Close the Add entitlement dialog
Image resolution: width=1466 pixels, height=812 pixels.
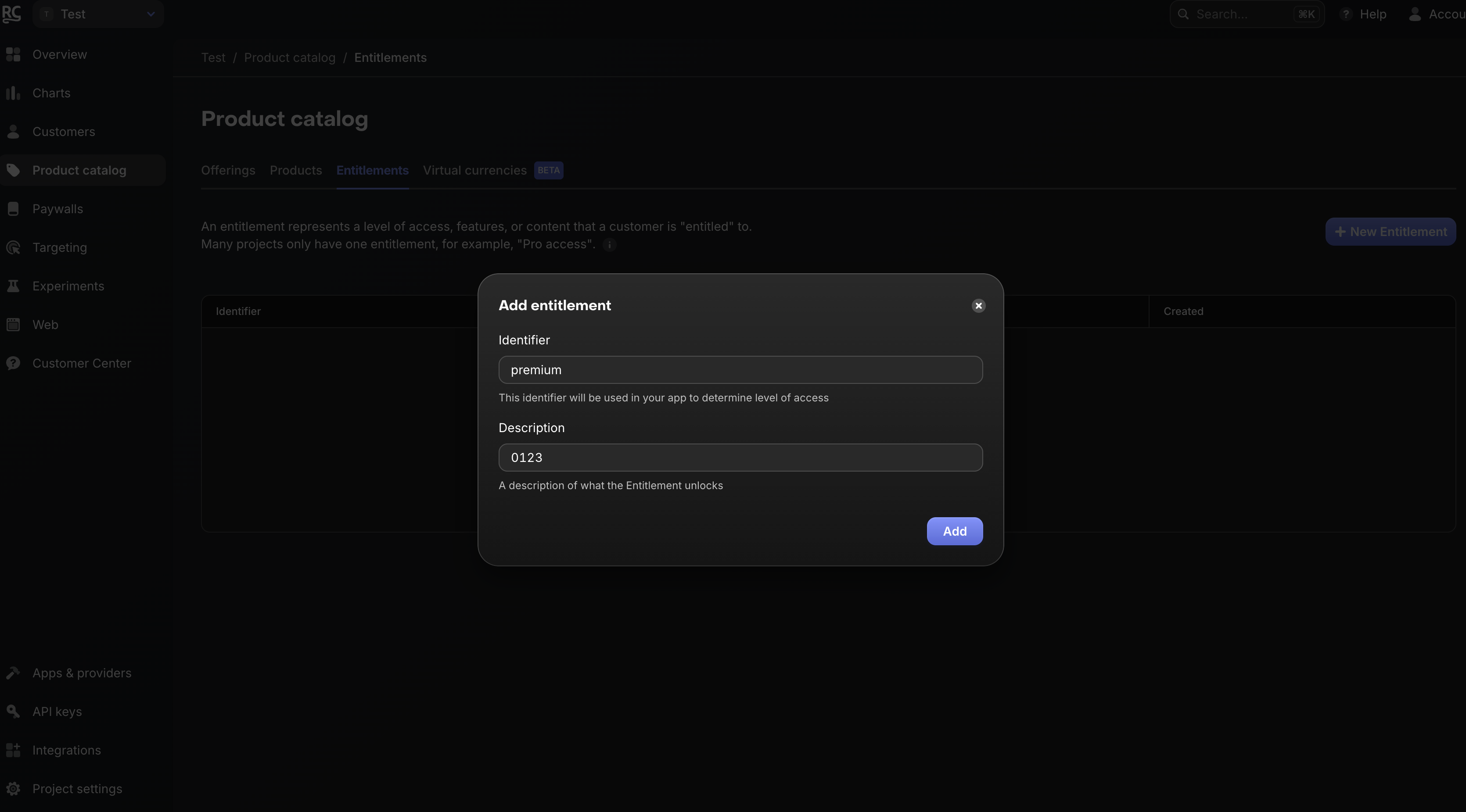coord(978,306)
